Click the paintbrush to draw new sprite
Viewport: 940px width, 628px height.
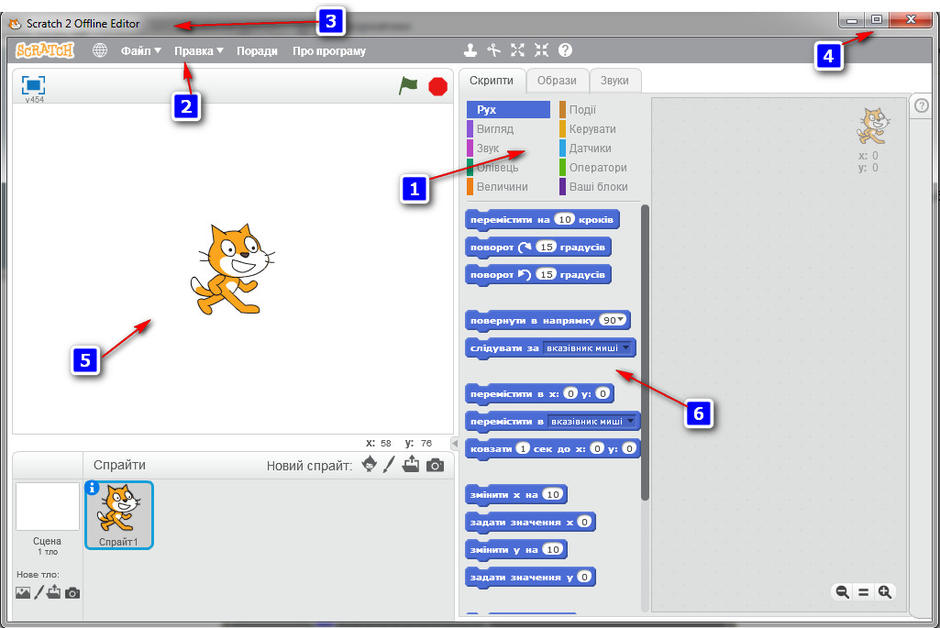point(390,464)
